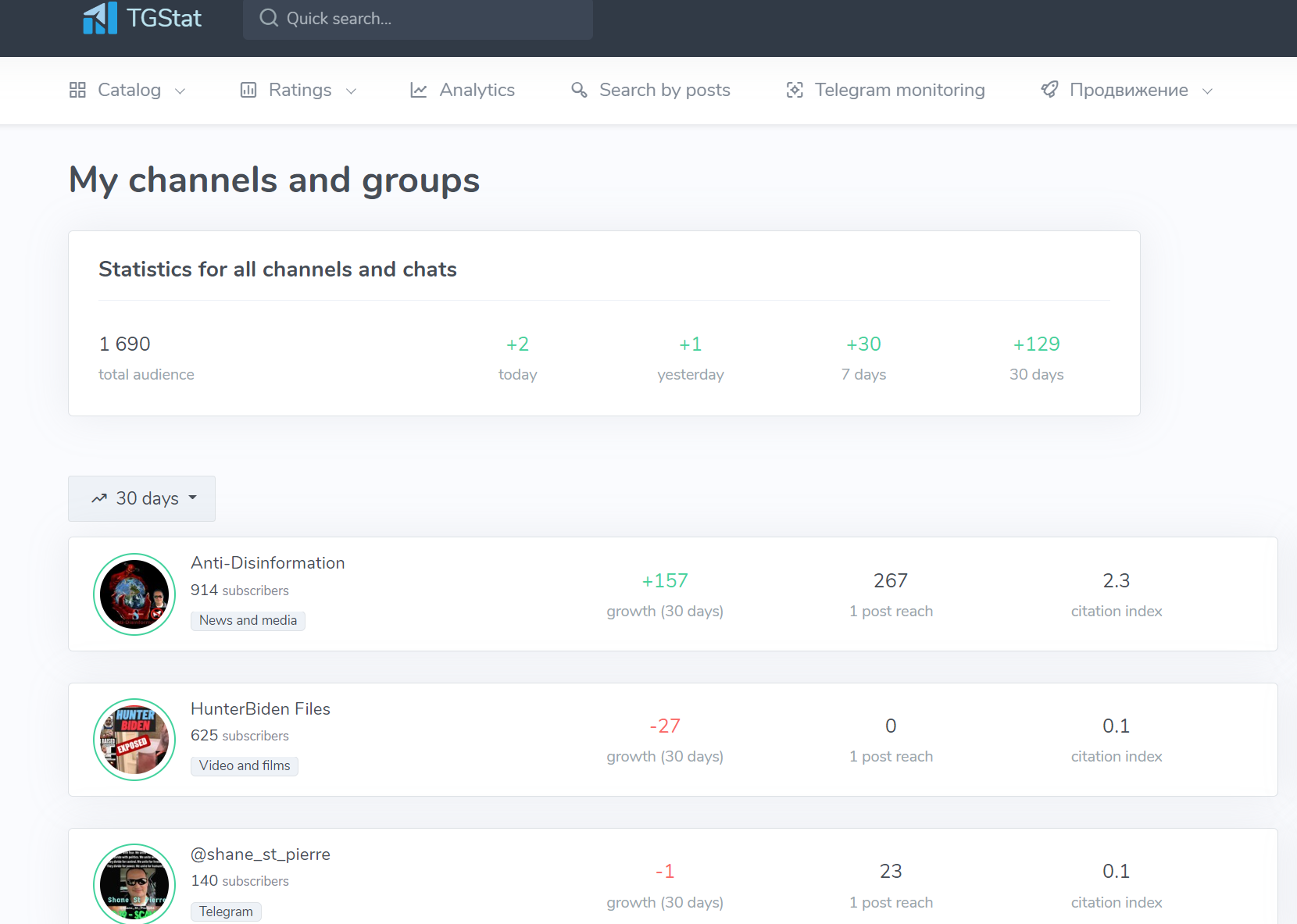The image size is (1297, 924).
Task: Open the 30 days period dropdown
Action: 142,498
